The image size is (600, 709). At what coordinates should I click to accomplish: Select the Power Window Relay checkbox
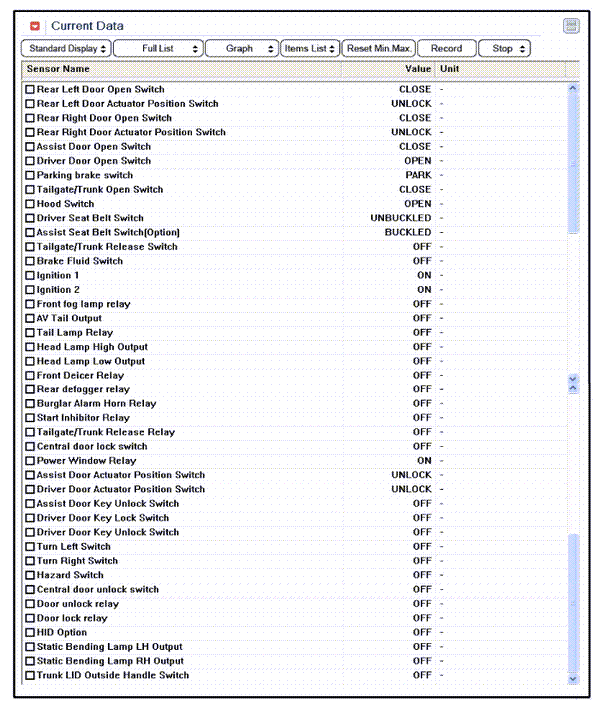[x=29, y=461]
